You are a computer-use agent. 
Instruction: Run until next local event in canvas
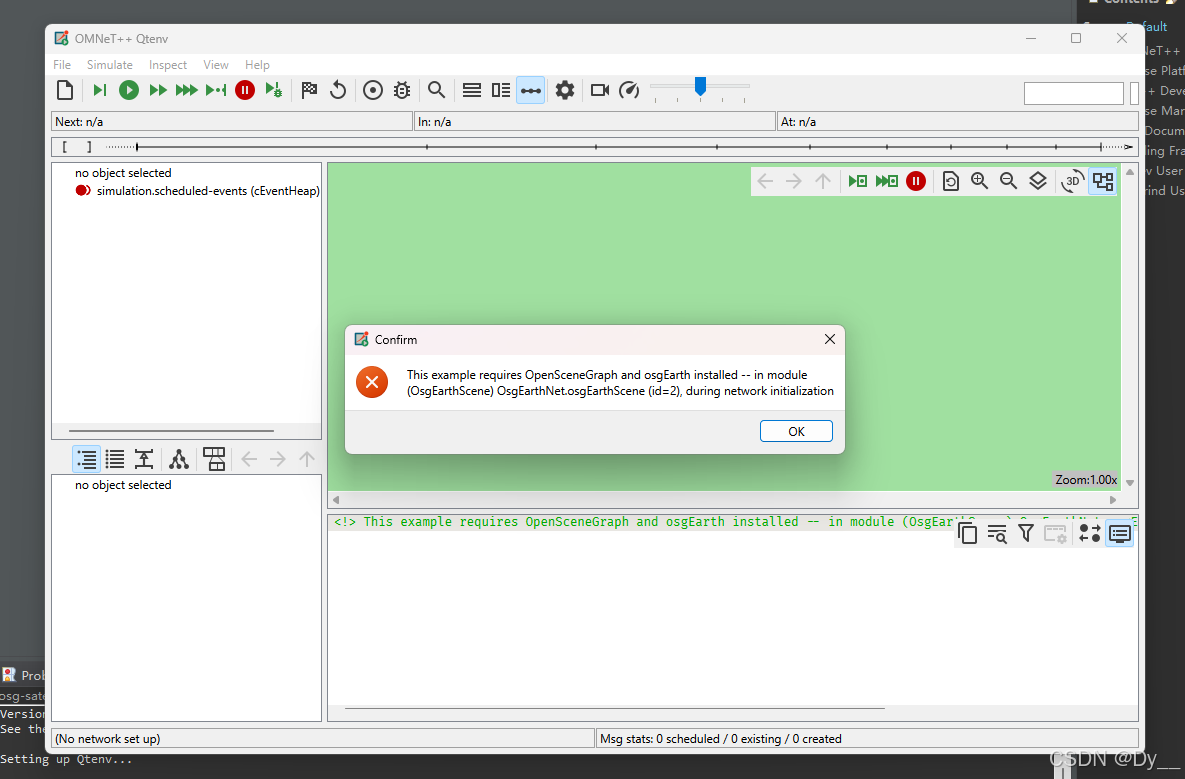(858, 181)
